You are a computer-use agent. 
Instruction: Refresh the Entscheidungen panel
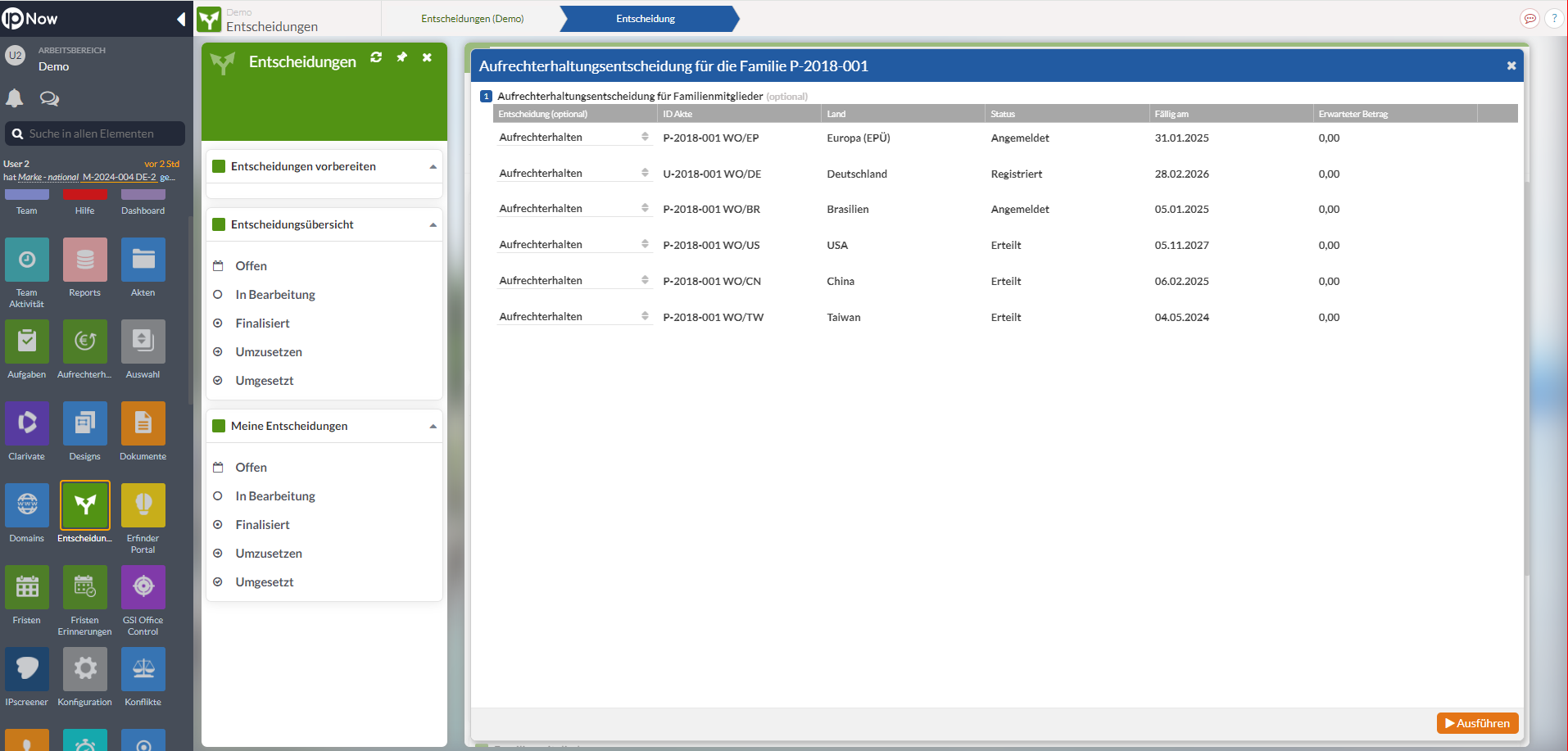(x=376, y=58)
